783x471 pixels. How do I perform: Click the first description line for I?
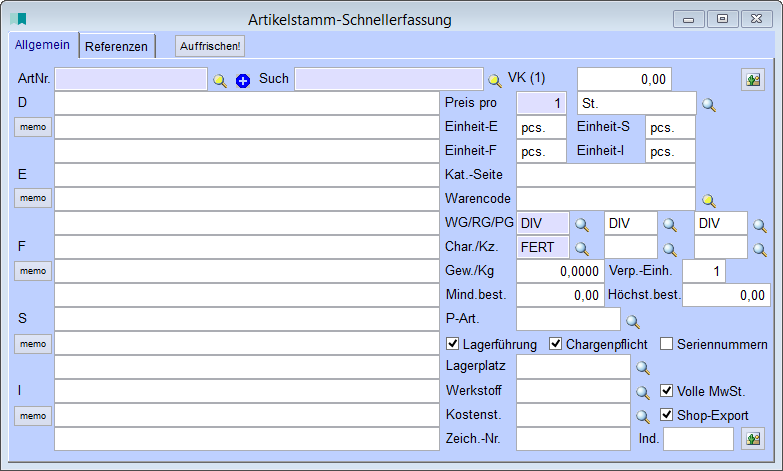(247, 391)
